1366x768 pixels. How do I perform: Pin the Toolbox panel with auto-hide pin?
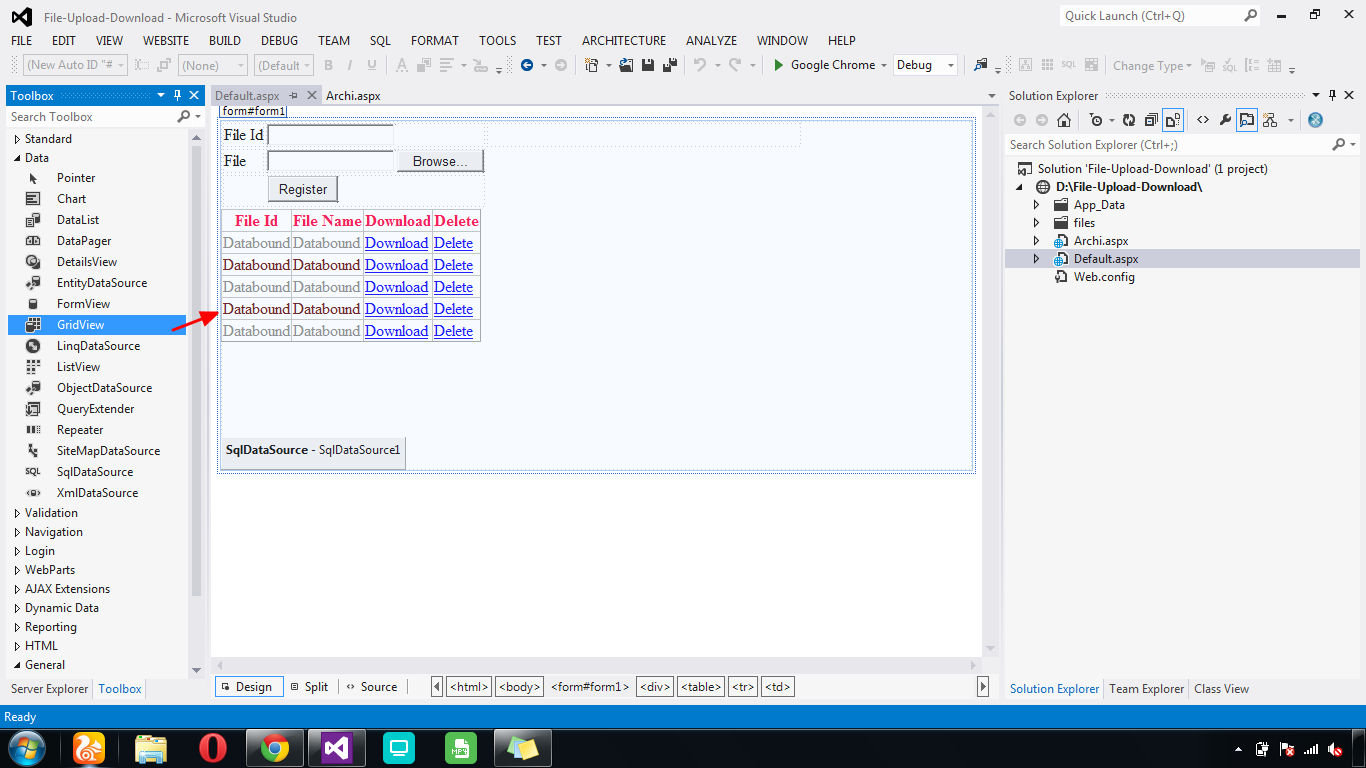(x=178, y=96)
